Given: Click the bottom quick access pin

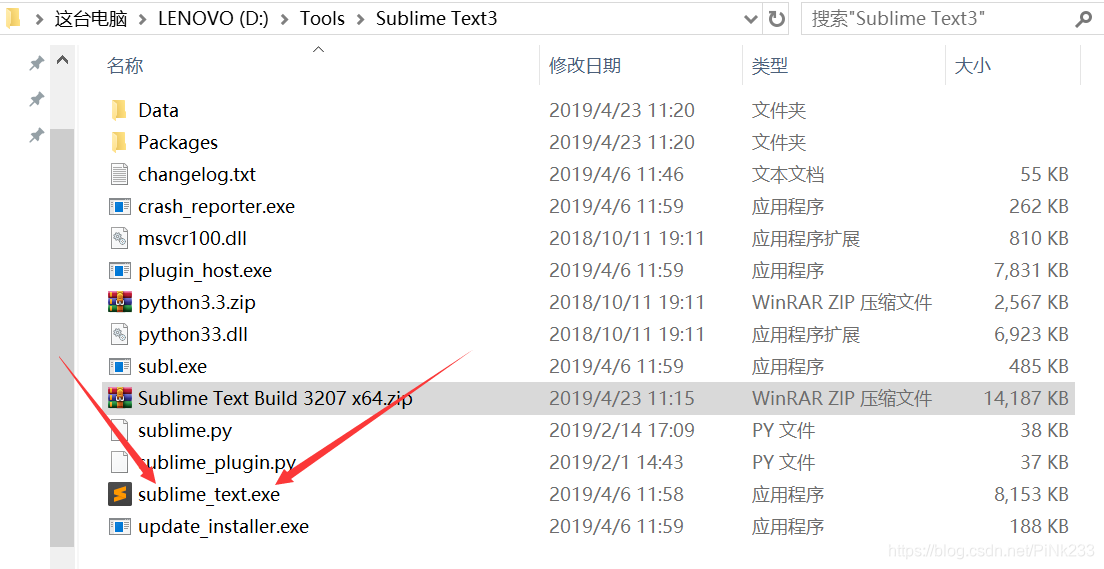Looking at the screenshot, I should 36,135.
